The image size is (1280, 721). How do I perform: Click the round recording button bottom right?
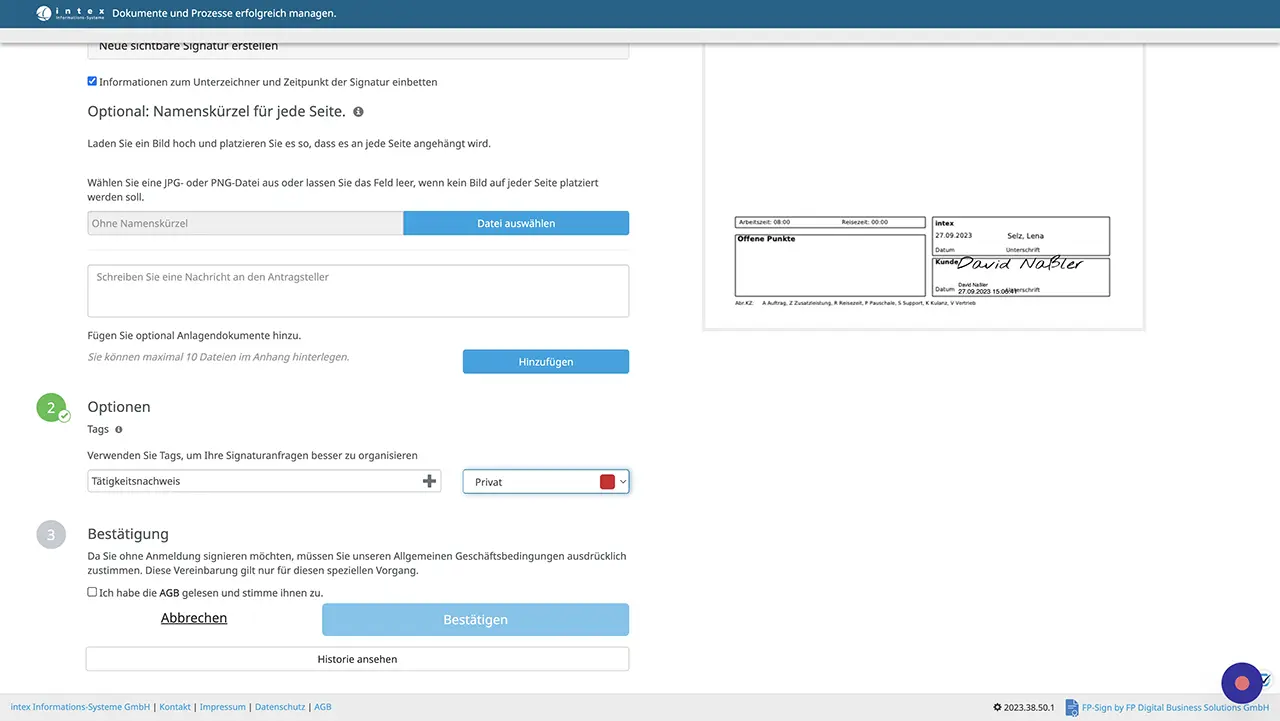pos(1242,683)
